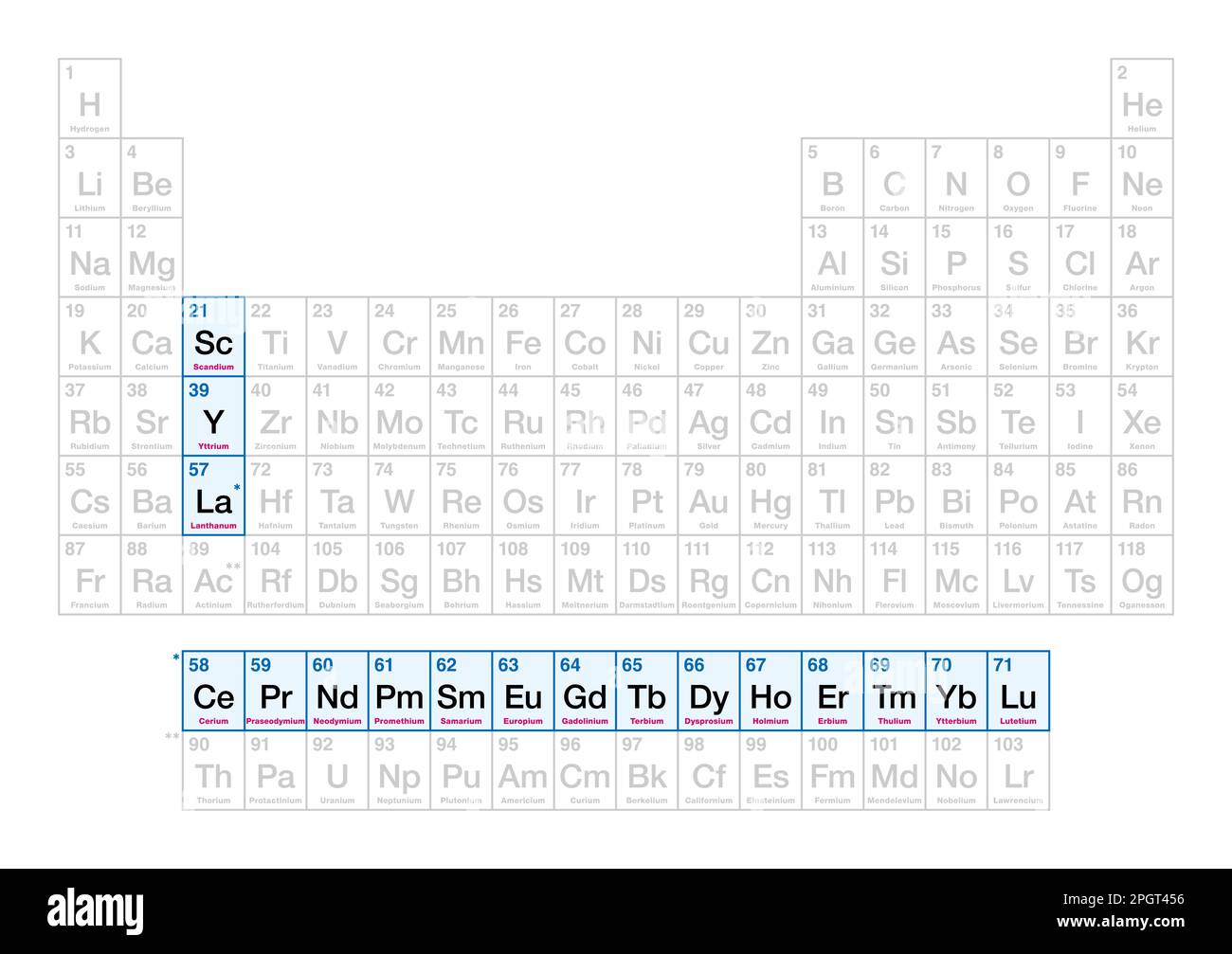Click the Gadolinium (Gd) element cell
Screen dimensions: 1232x954
pyautogui.click(x=585, y=691)
